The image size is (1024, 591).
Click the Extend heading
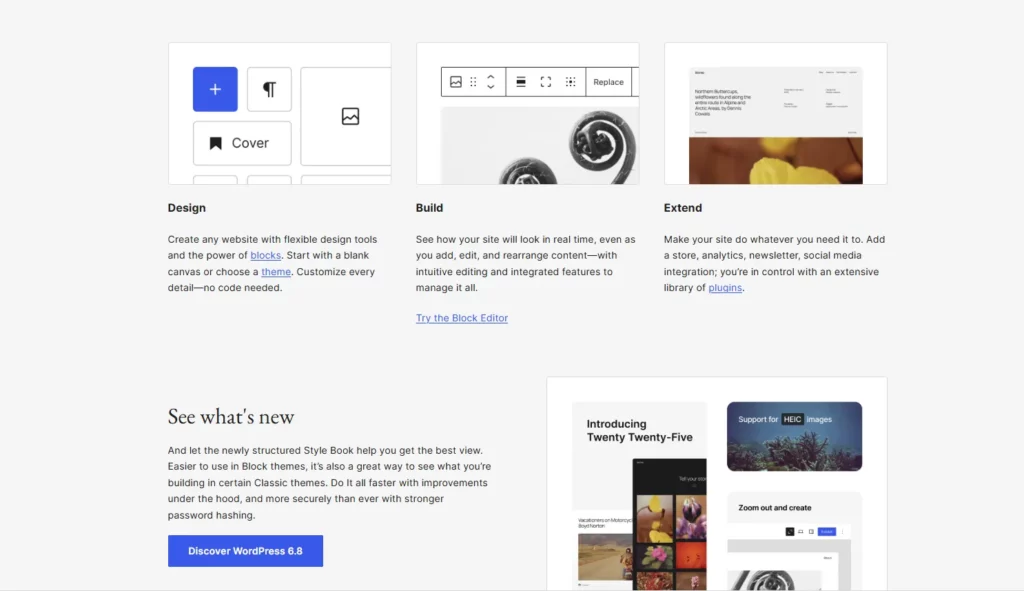tap(683, 208)
